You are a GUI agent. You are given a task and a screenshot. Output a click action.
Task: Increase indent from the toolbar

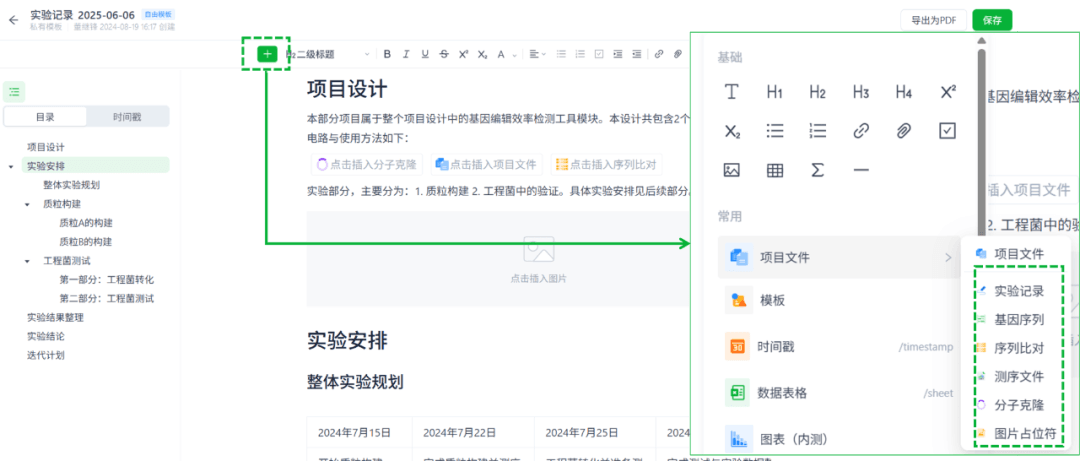[618, 54]
